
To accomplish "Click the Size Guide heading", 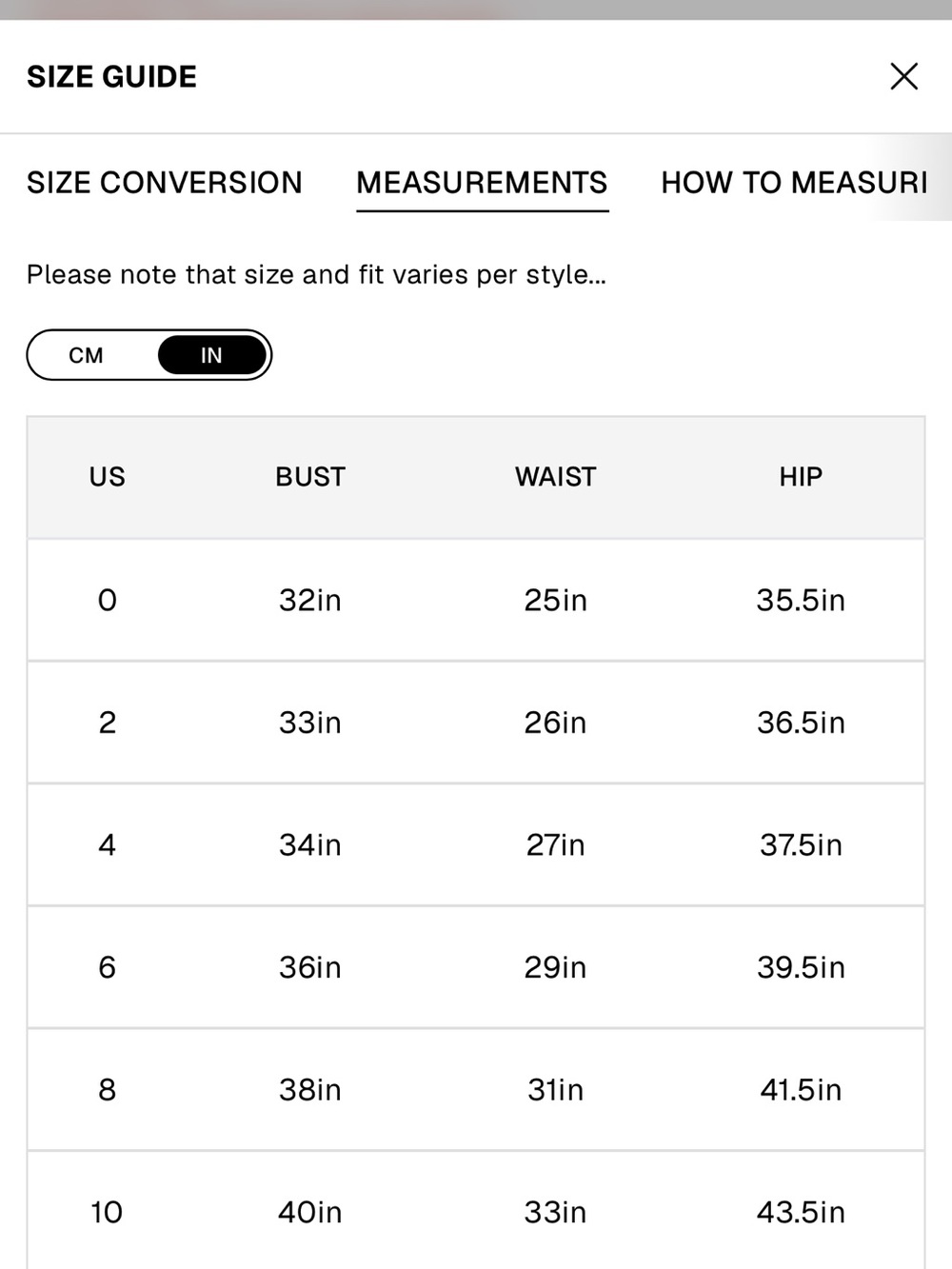I will coord(111,76).
